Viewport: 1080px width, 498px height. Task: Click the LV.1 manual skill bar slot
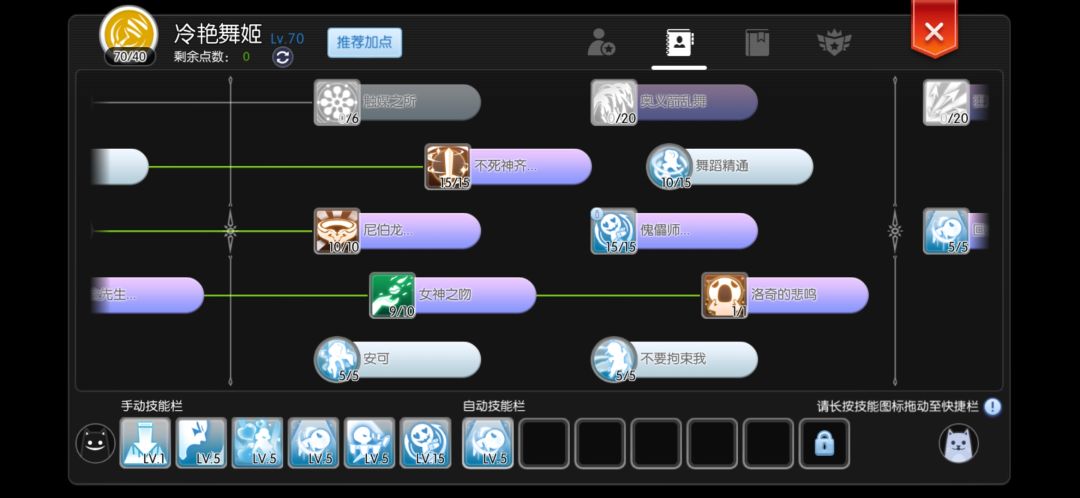[145, 444]
